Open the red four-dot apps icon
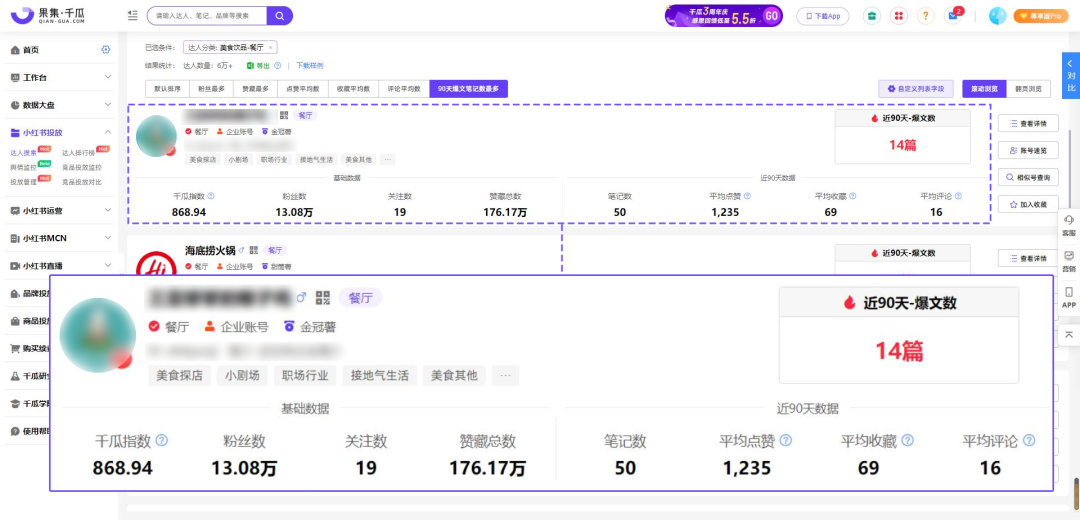The width and height of the screenshot is (1080, 520). [x=898, y=16]
